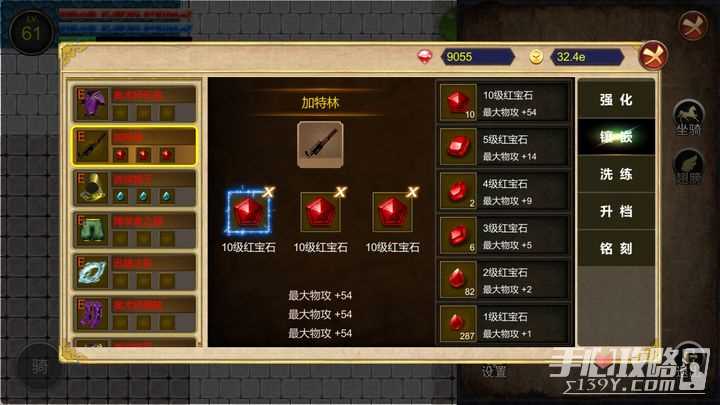This screenshot has height=405, width=720.
Task: Click the highlighted first gem socket slot
Action: (x=248, y=212)
